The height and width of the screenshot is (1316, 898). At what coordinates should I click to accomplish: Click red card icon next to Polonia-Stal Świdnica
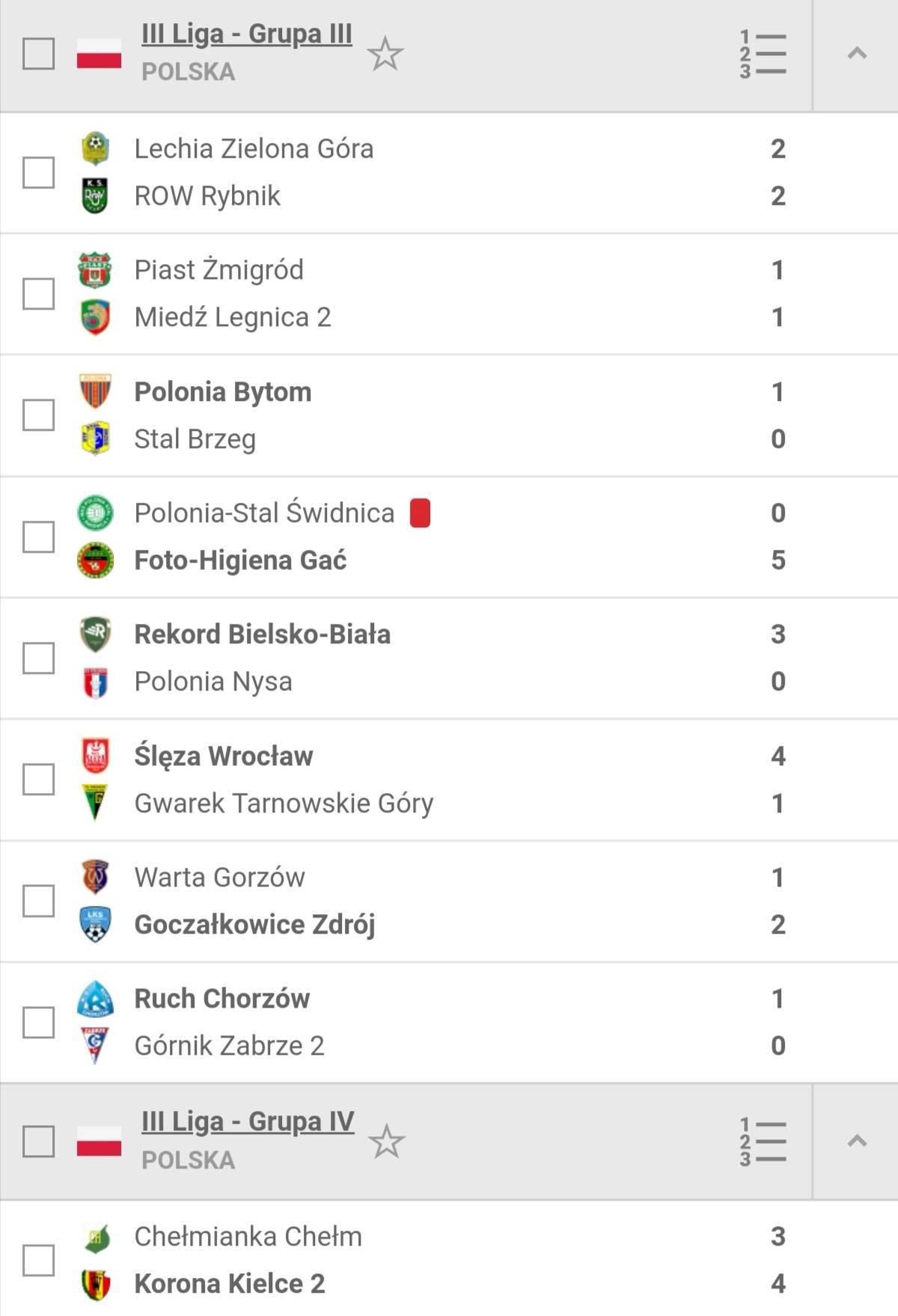coord(420,513)
